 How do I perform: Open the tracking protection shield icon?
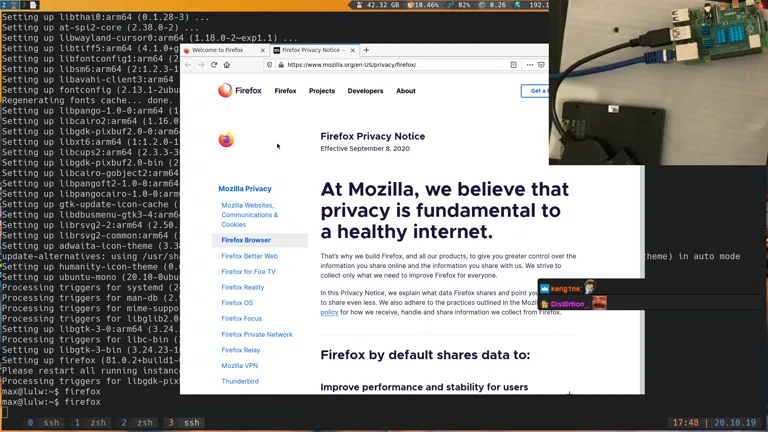270,65
